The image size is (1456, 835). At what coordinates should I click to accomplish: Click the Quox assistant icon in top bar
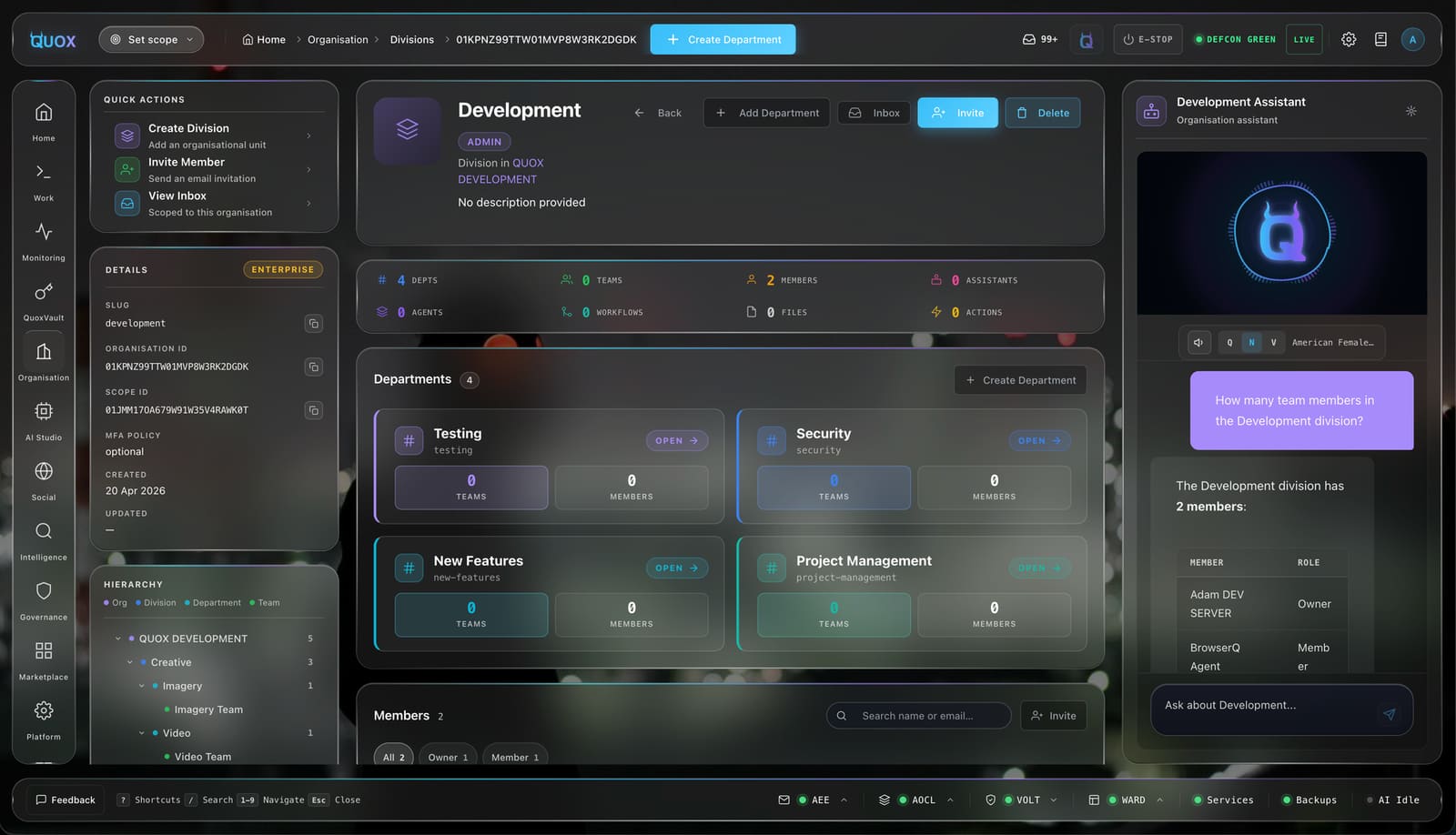coord(1087,40)
